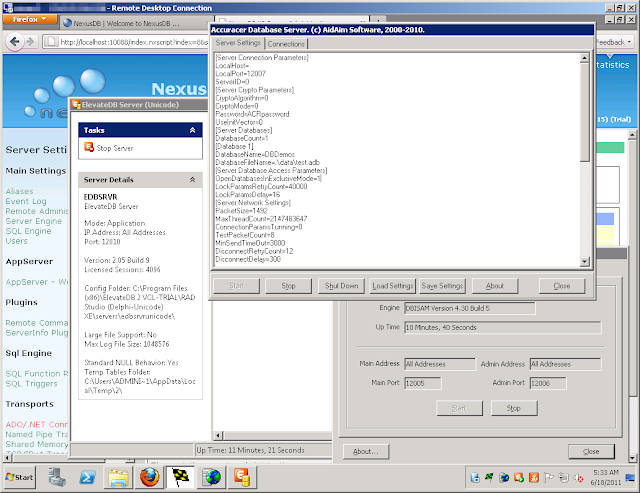Open Server Engine link in sidebar
This screenshot has width=640, height=493.
click(33, 221)
